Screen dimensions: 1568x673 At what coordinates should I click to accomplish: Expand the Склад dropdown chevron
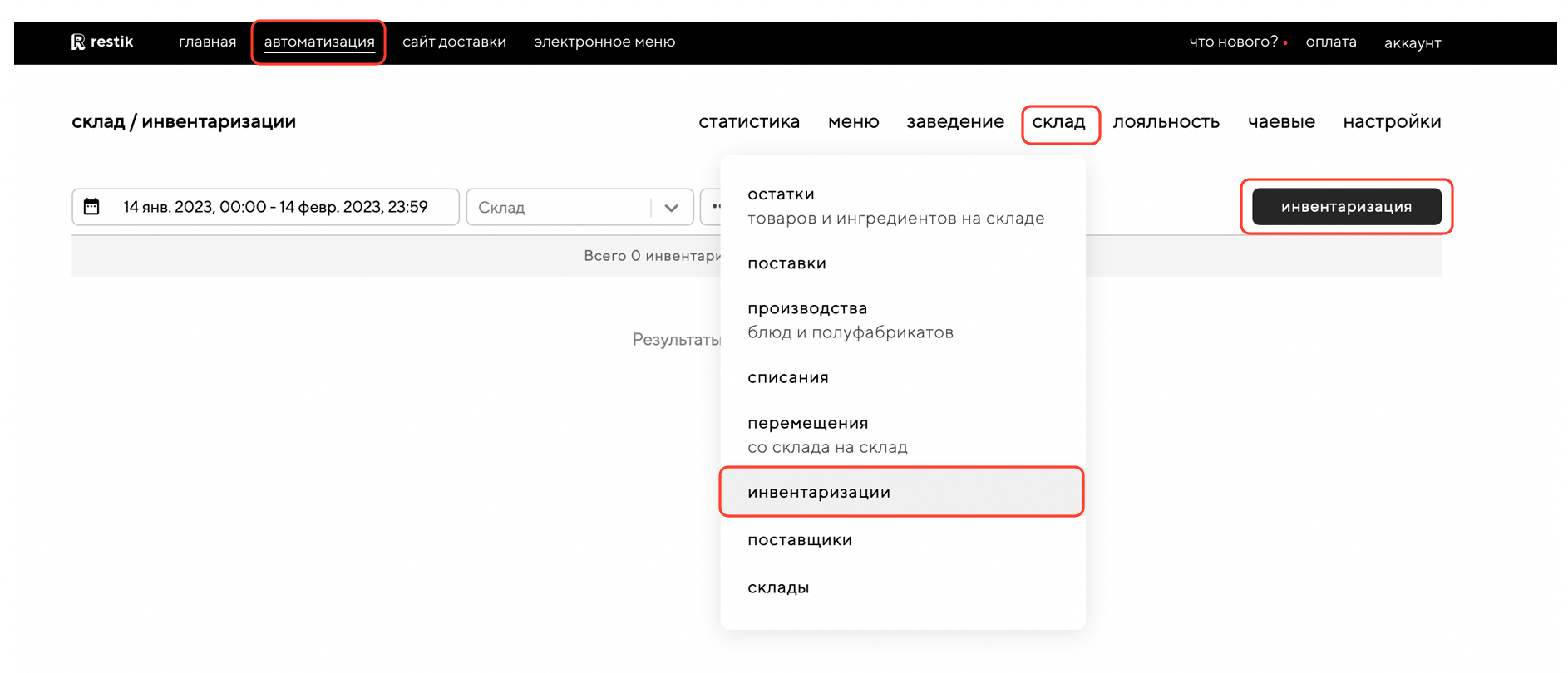point(671,208)
